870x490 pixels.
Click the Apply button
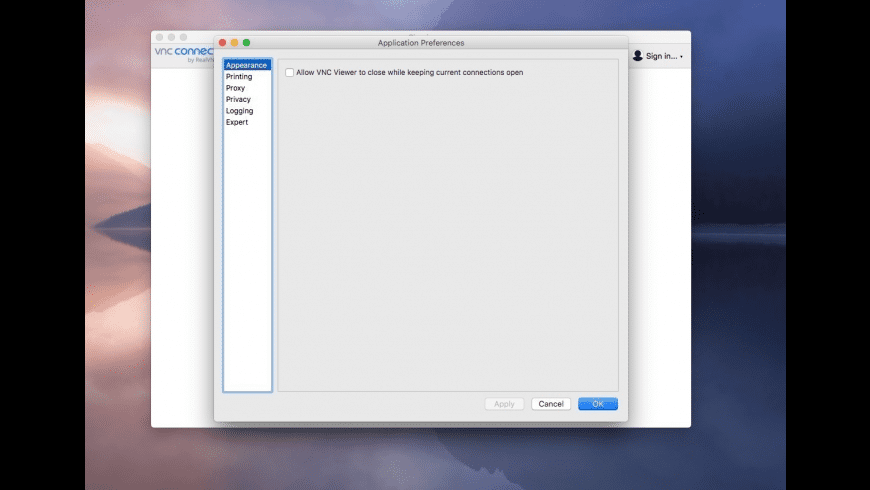click(504, 404)
